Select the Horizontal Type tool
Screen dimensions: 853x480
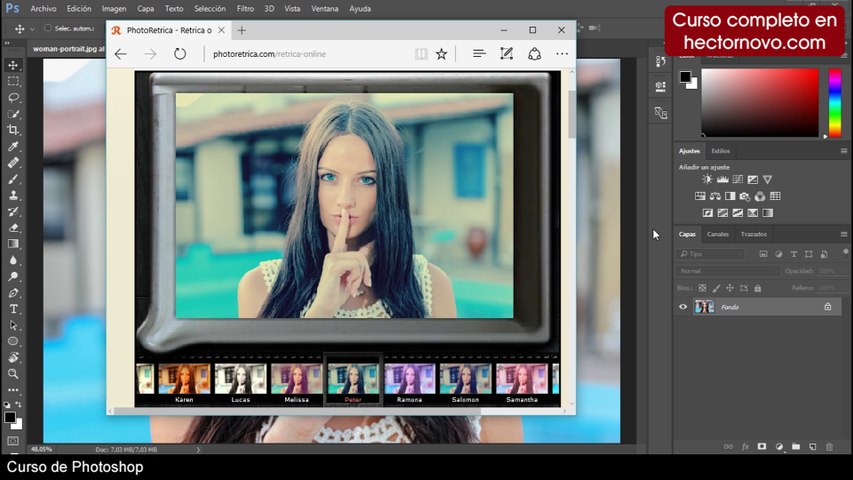pyautogui.click(x=13, y=309)
